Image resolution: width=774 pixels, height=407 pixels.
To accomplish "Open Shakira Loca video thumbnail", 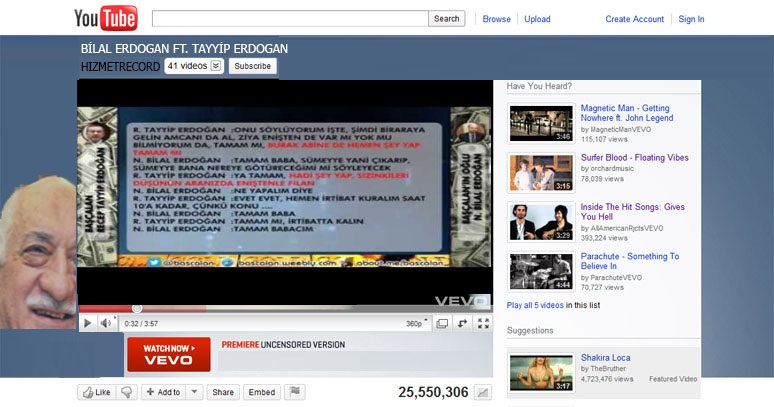I will coord(541,373).
